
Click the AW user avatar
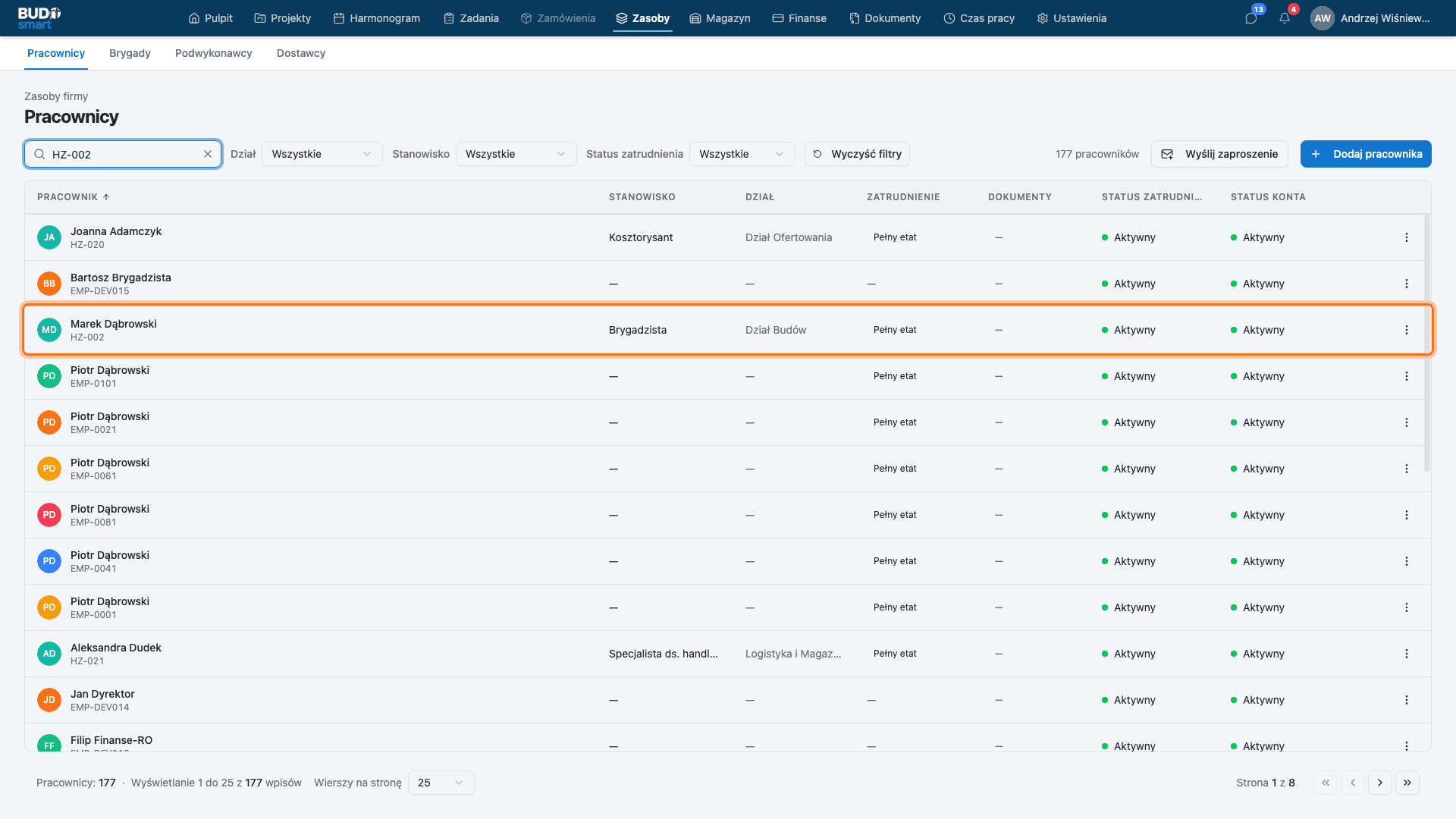point(1323,18)
